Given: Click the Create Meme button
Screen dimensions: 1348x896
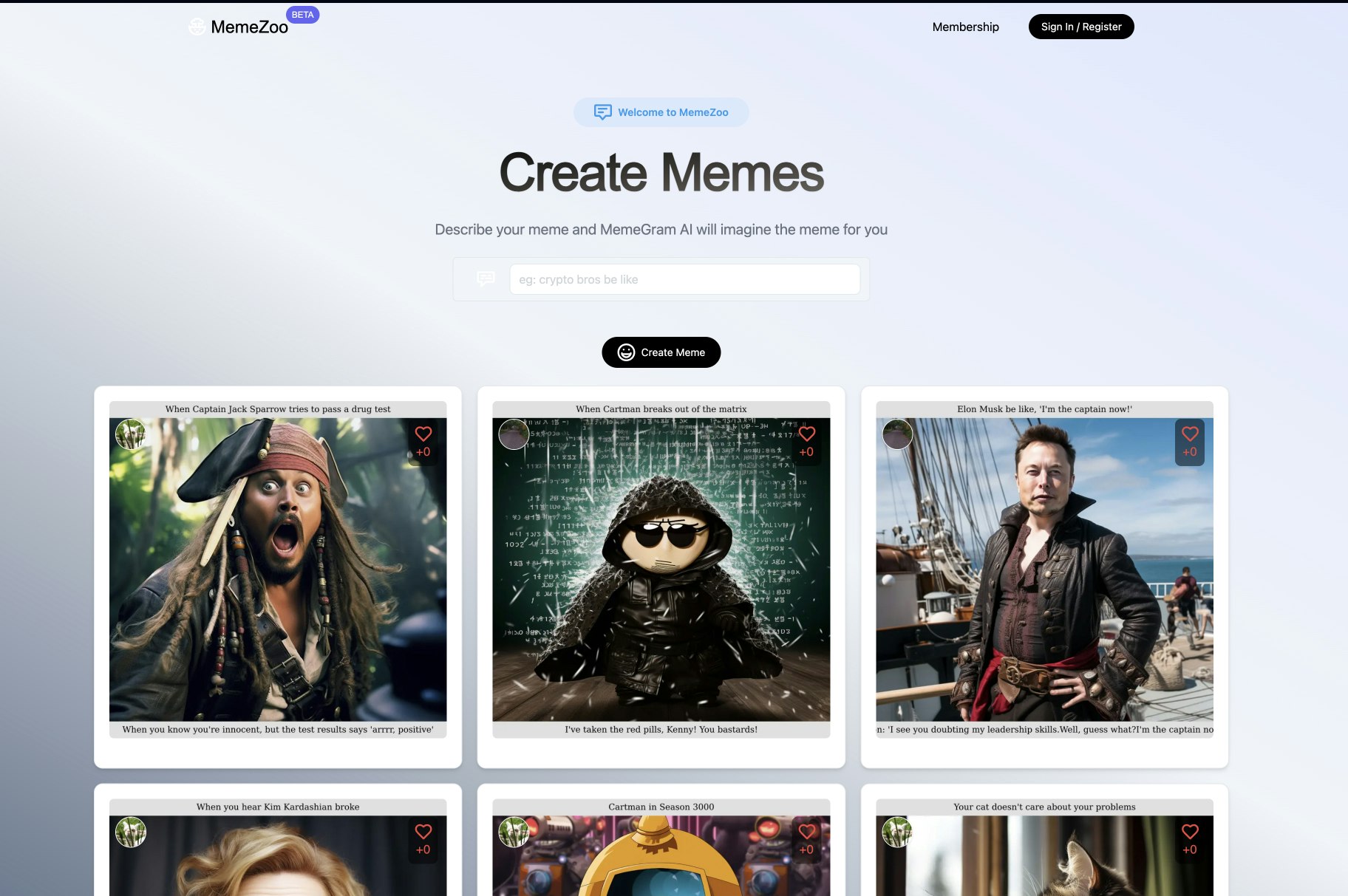Looking at the screenshot, I should click(x=661, y=352).
